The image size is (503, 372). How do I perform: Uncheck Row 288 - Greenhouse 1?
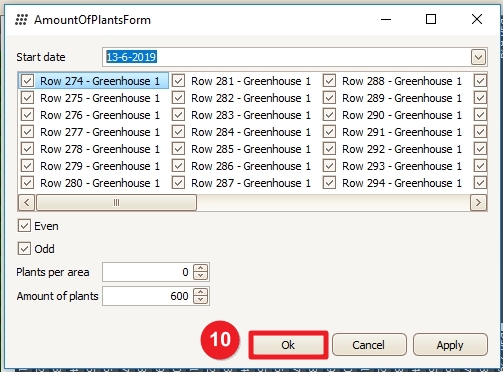coord(329,81)
